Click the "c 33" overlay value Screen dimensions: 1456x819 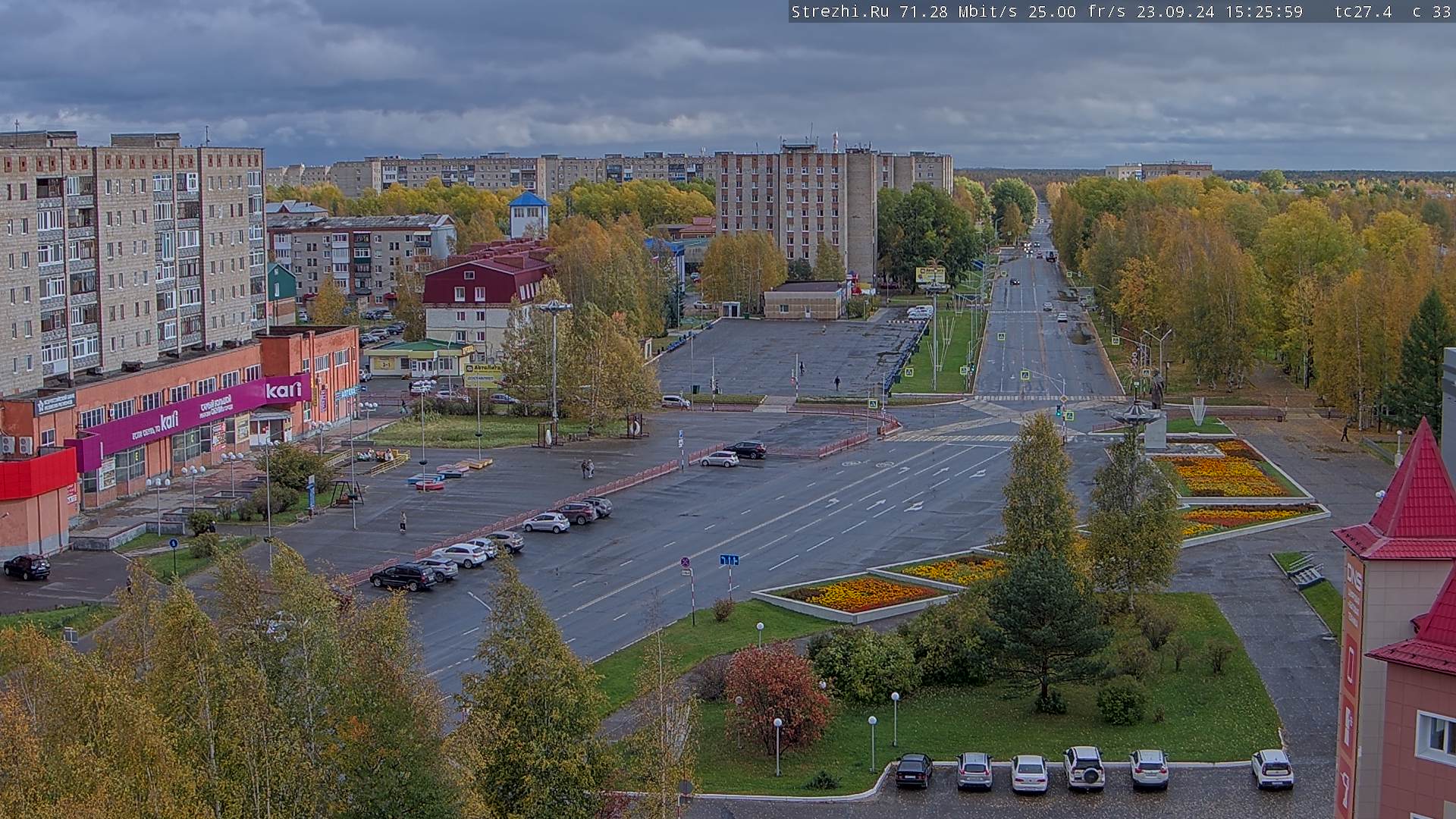pos(1432,12)
